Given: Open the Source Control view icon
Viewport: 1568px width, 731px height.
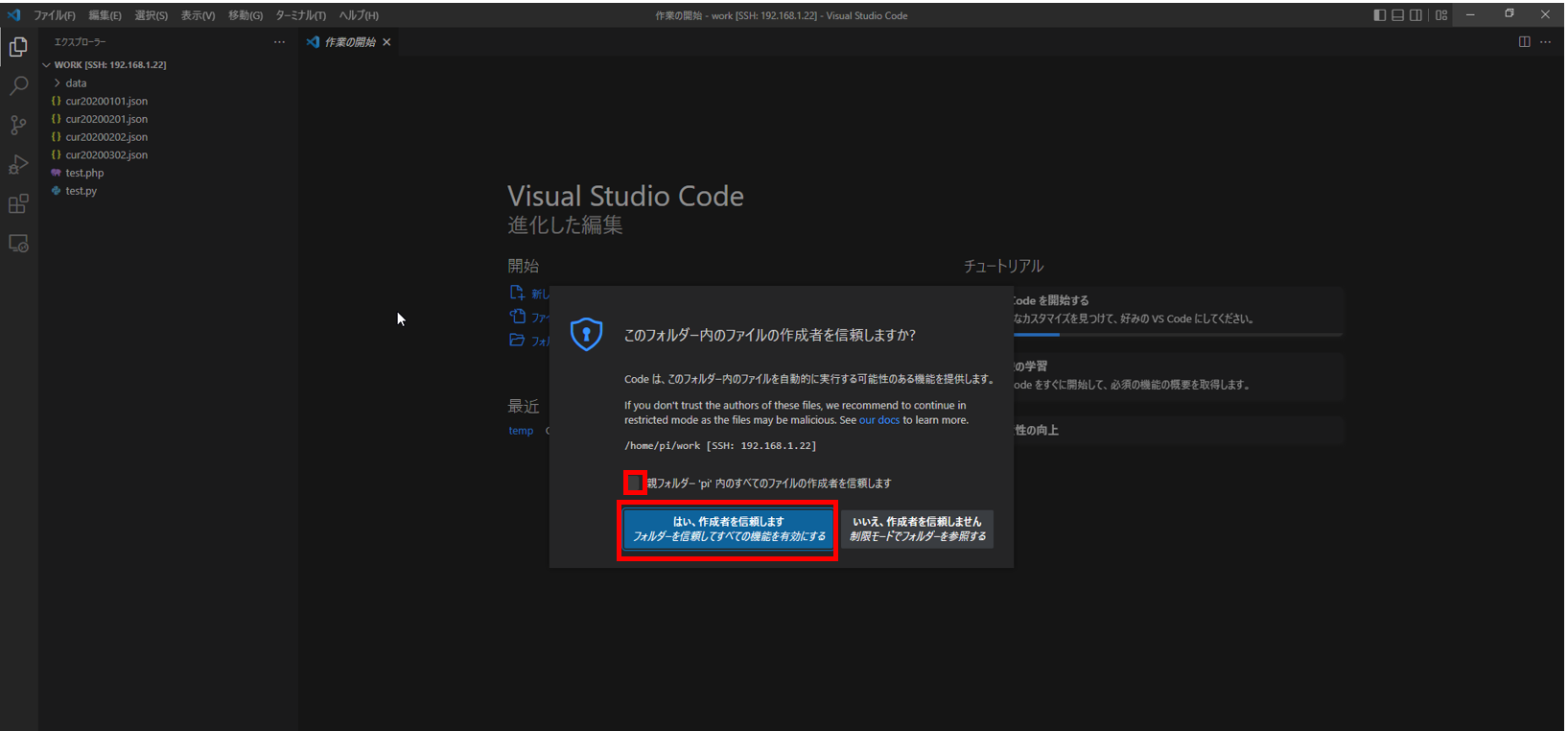Looking at the screenshot, I should pyautogui.click(x=18, y=125).
